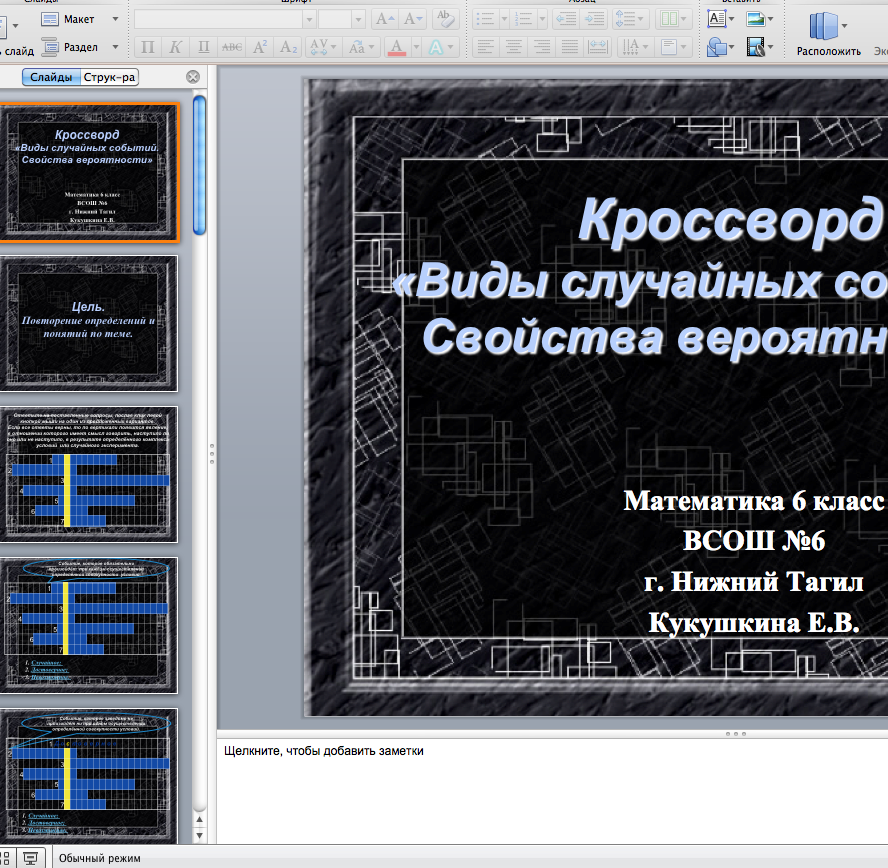
Task: Click the scroll up arrow in slide pane
Action: tap(199, 819)
